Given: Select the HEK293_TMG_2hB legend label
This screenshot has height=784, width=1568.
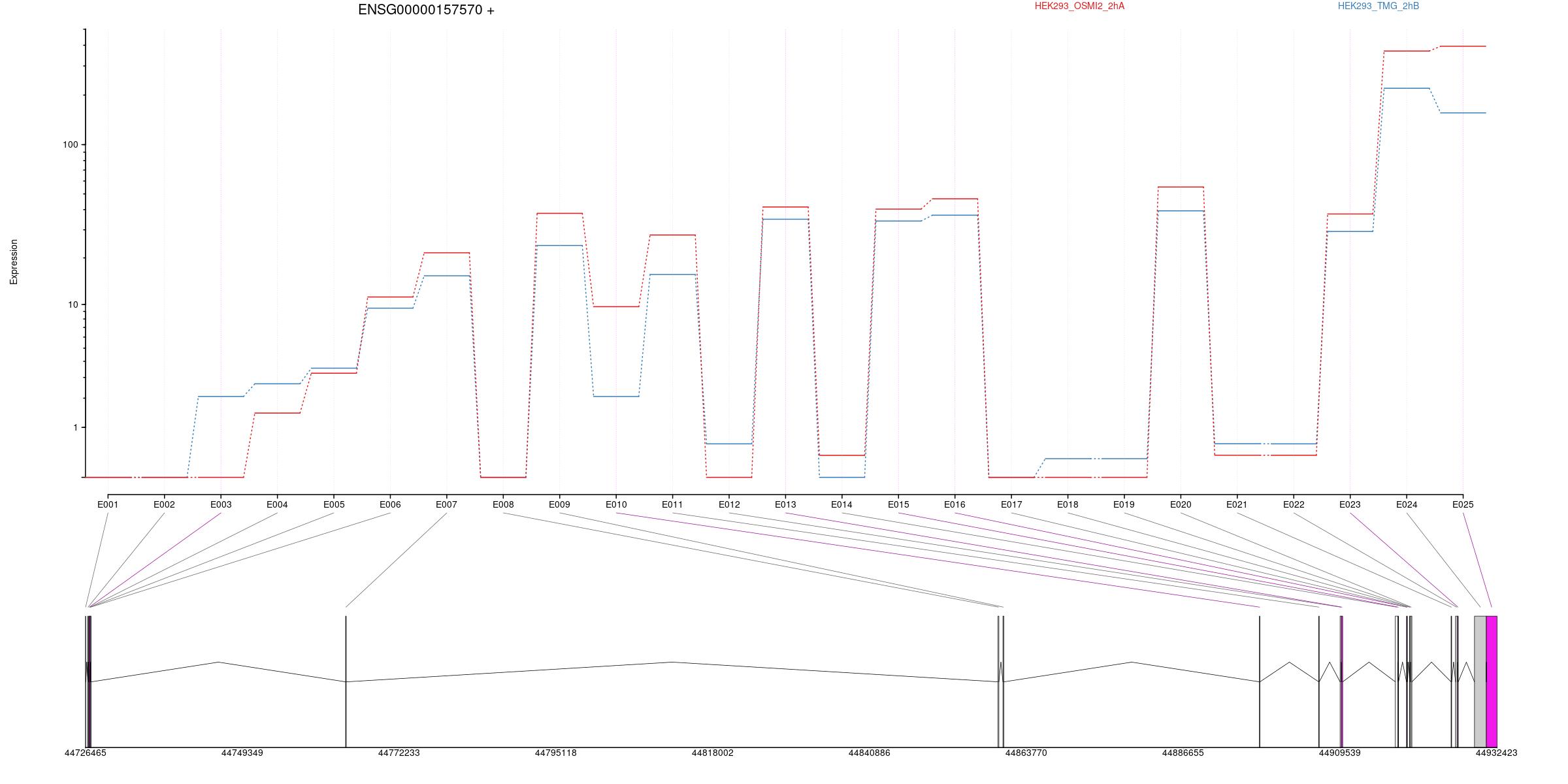Looking at the screenshot, I should 1379,6.
